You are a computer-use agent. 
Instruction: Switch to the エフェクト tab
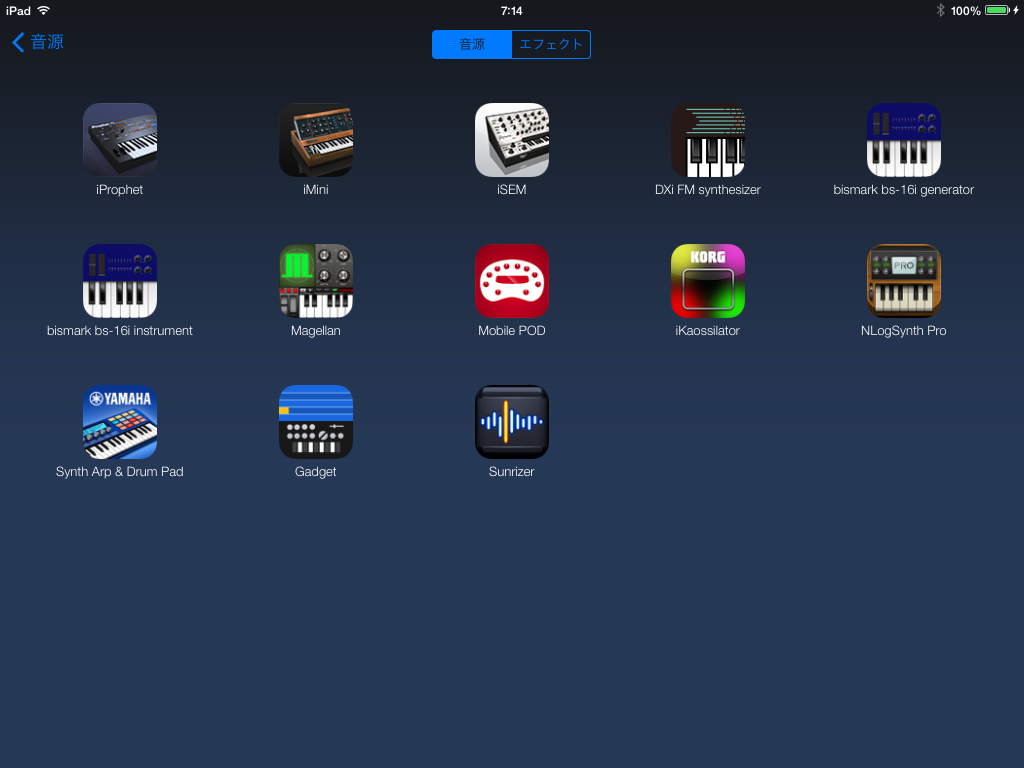click(551, 44)
